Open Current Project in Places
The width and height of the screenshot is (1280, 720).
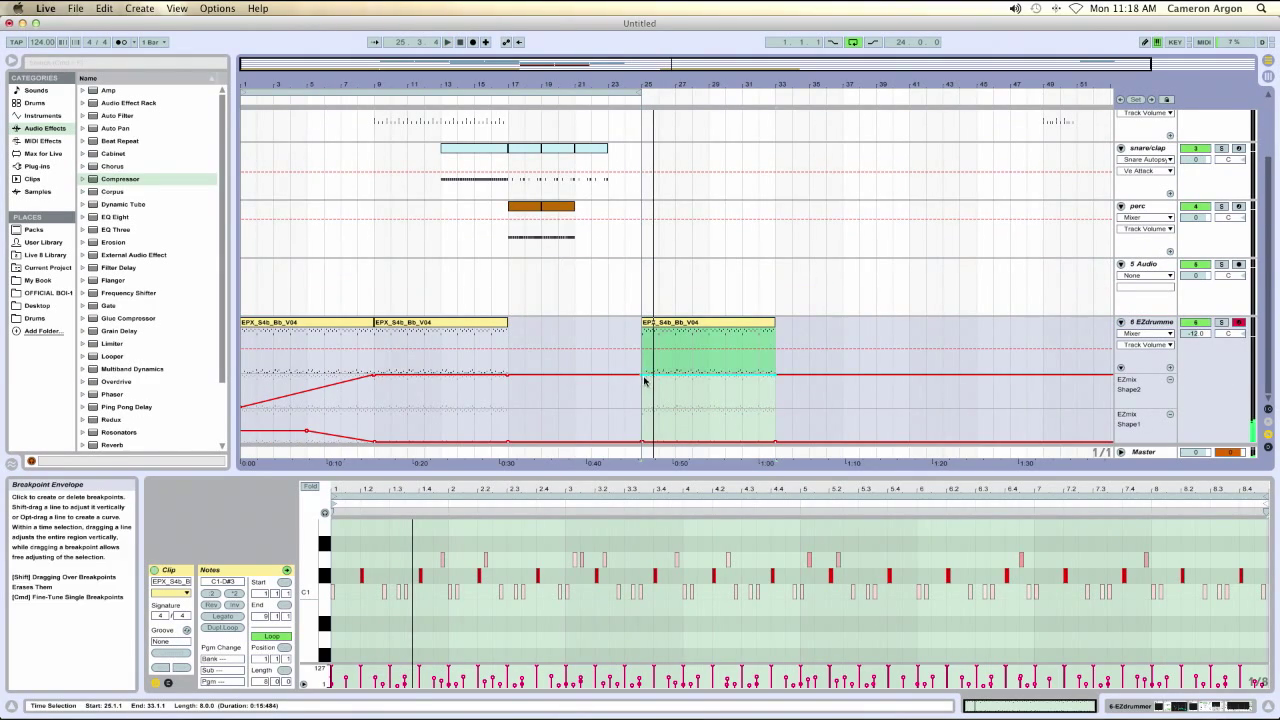(48, 268)
